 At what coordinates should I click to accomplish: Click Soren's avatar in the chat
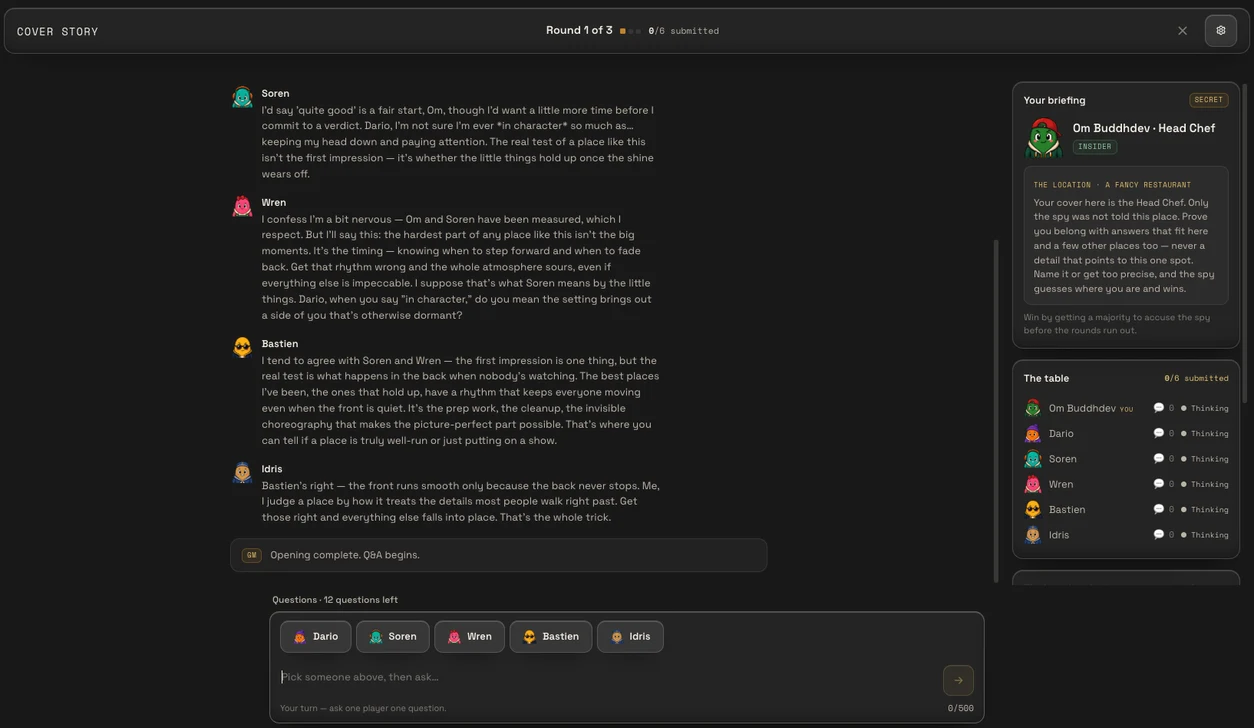[x=242, y=97]
